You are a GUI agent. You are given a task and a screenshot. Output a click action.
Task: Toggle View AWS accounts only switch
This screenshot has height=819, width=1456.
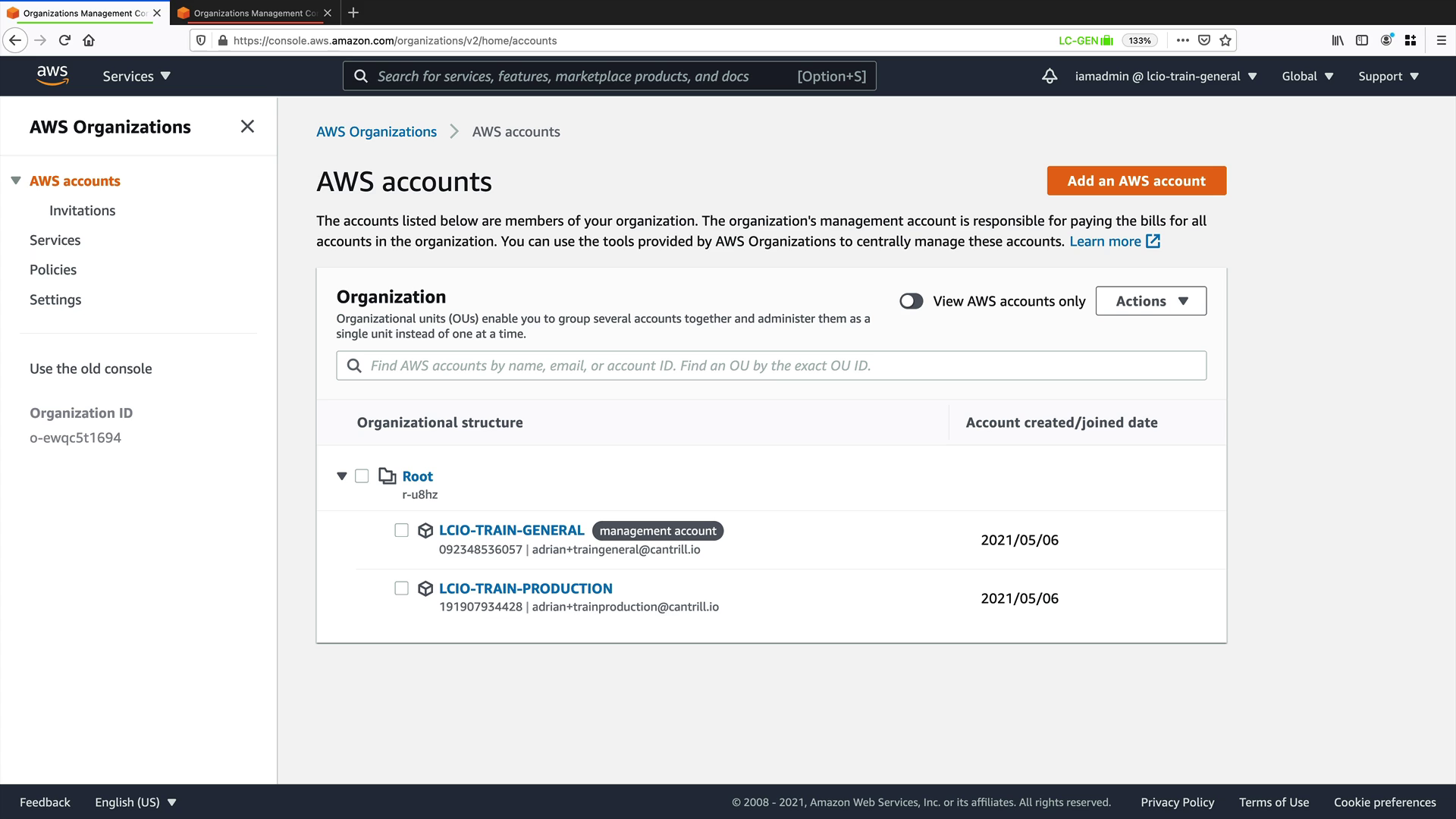[912, 301]
